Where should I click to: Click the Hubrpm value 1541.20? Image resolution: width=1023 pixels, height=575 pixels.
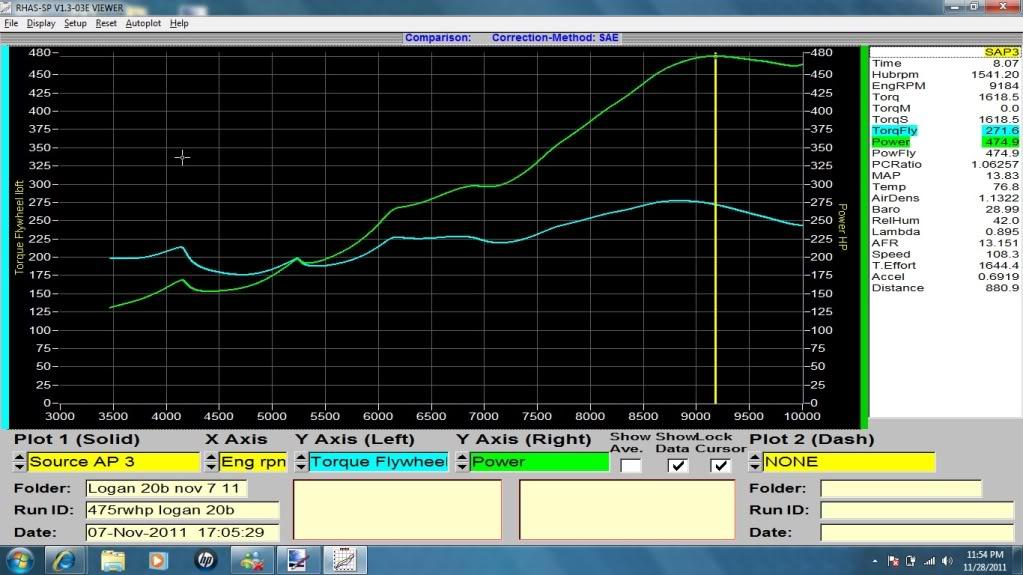pos(994,74)
